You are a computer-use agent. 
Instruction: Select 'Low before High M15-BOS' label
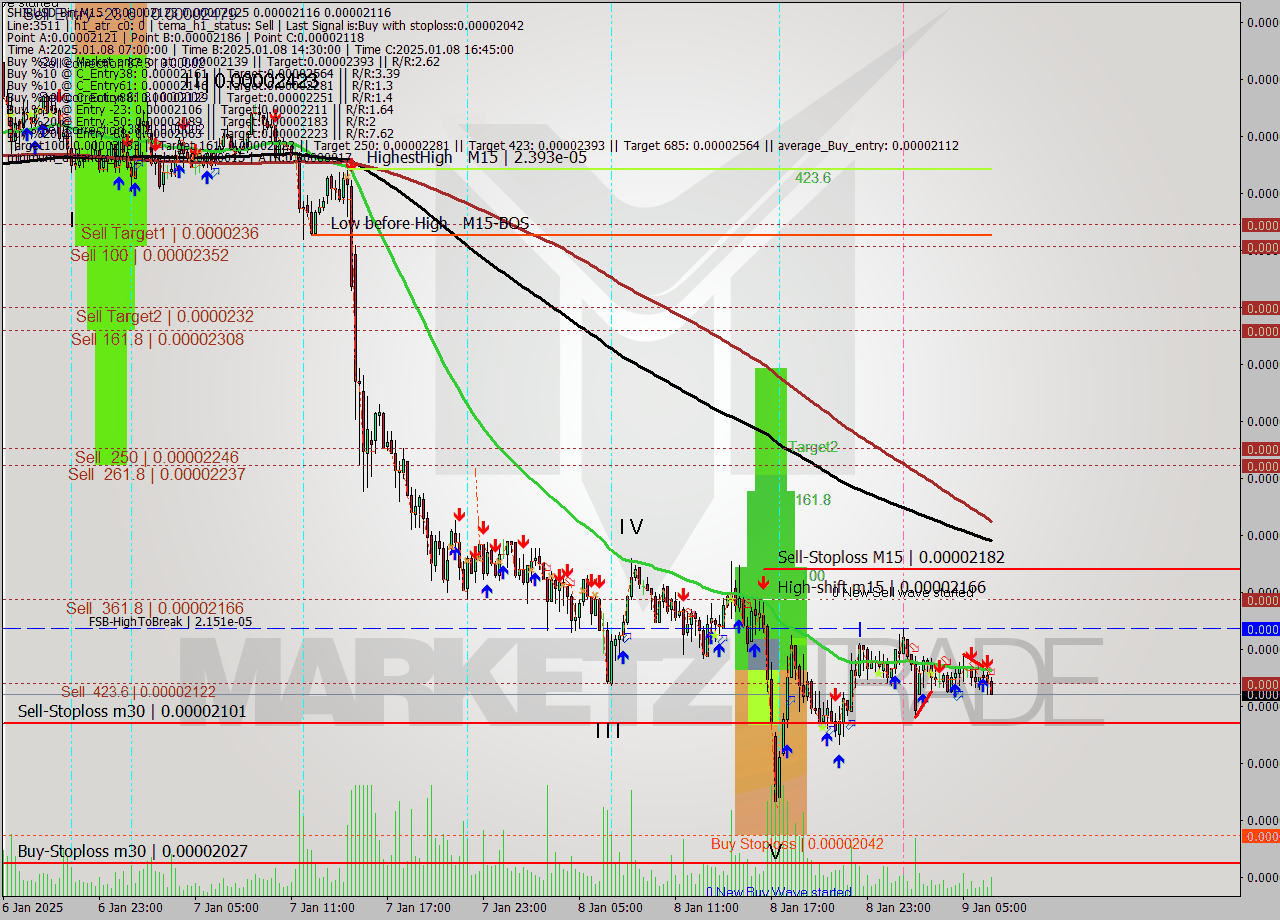click(430, 223)
